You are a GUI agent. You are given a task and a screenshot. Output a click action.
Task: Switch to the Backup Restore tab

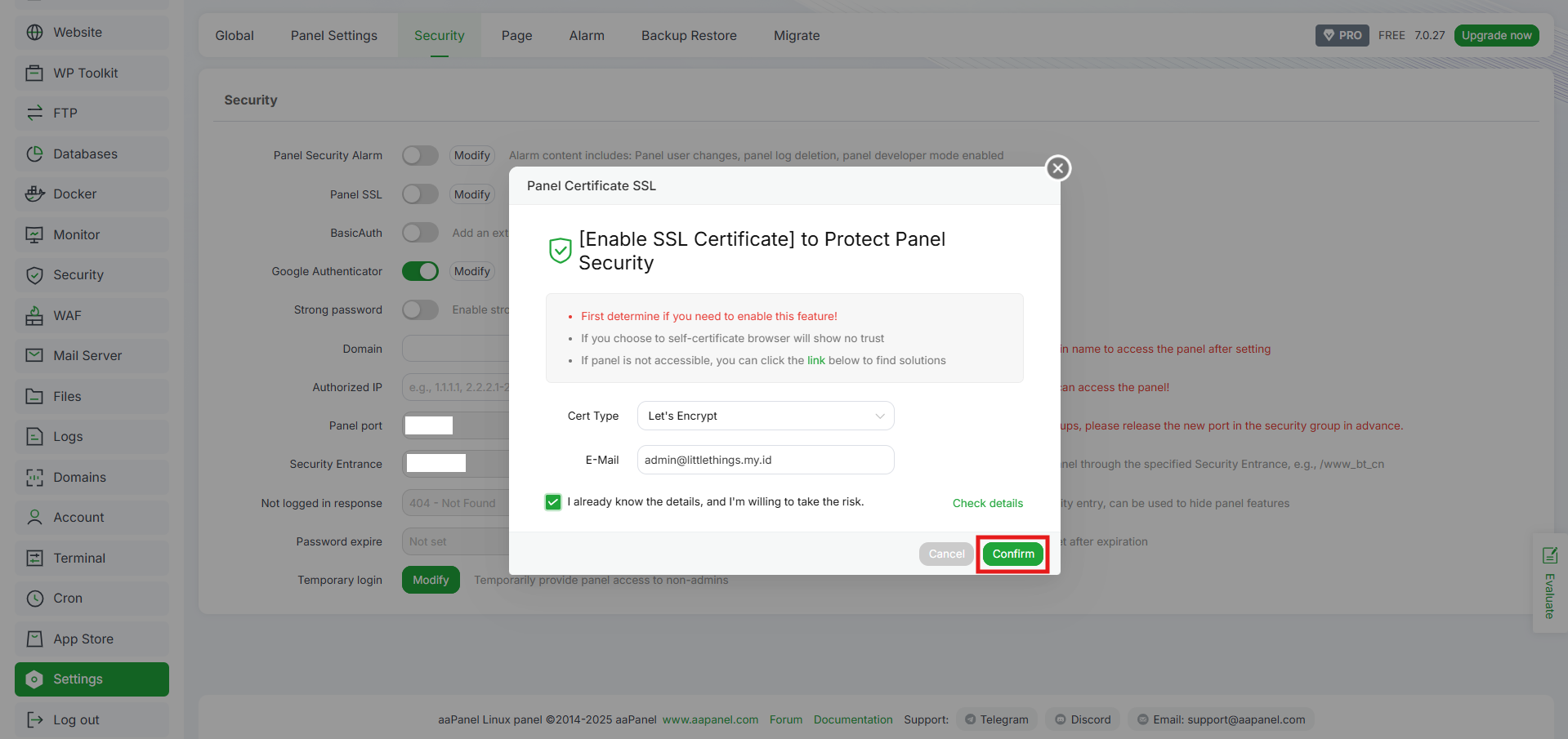tap(689, 35)
